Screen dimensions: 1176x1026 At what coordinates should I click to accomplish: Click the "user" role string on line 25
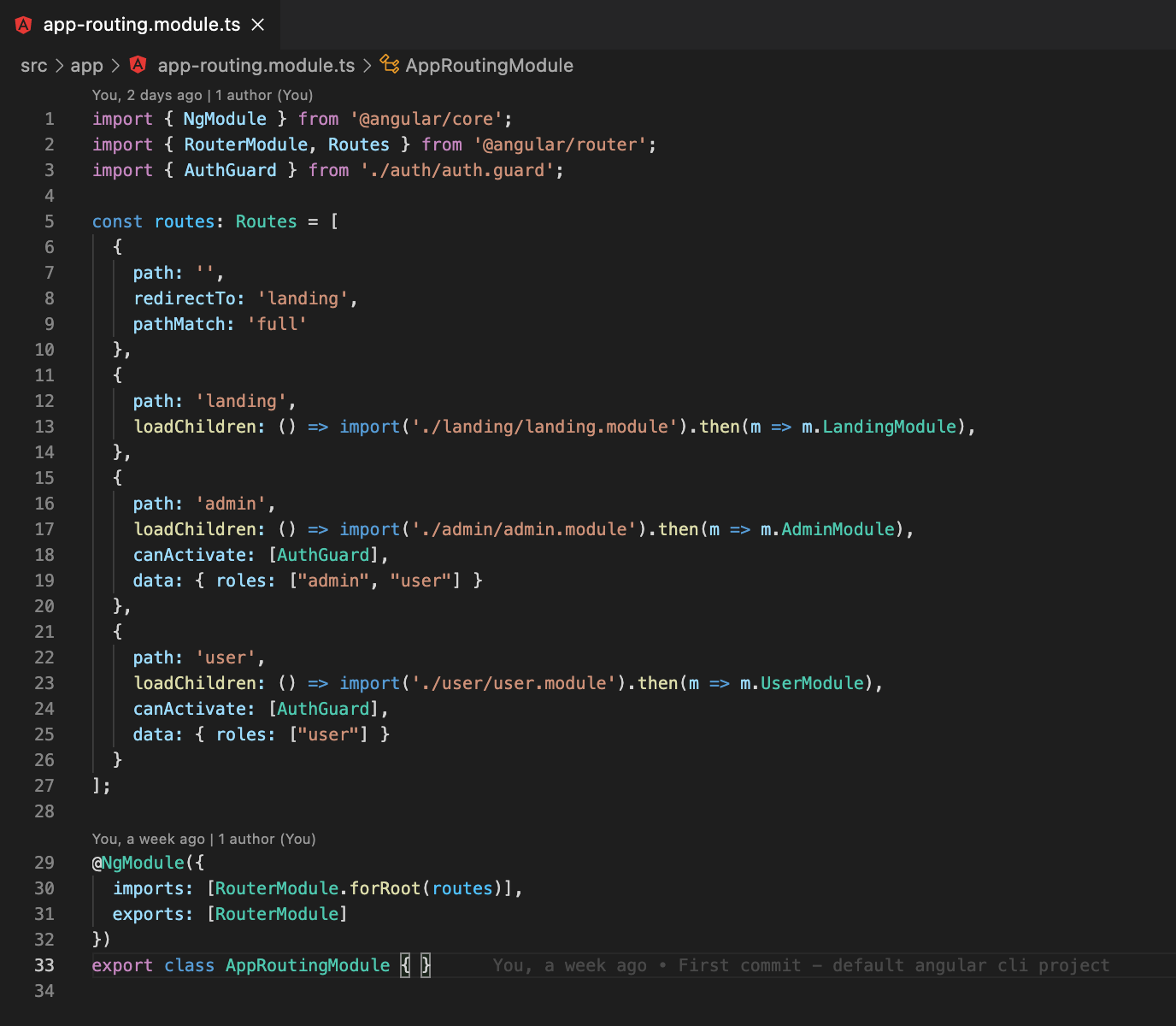328,734
